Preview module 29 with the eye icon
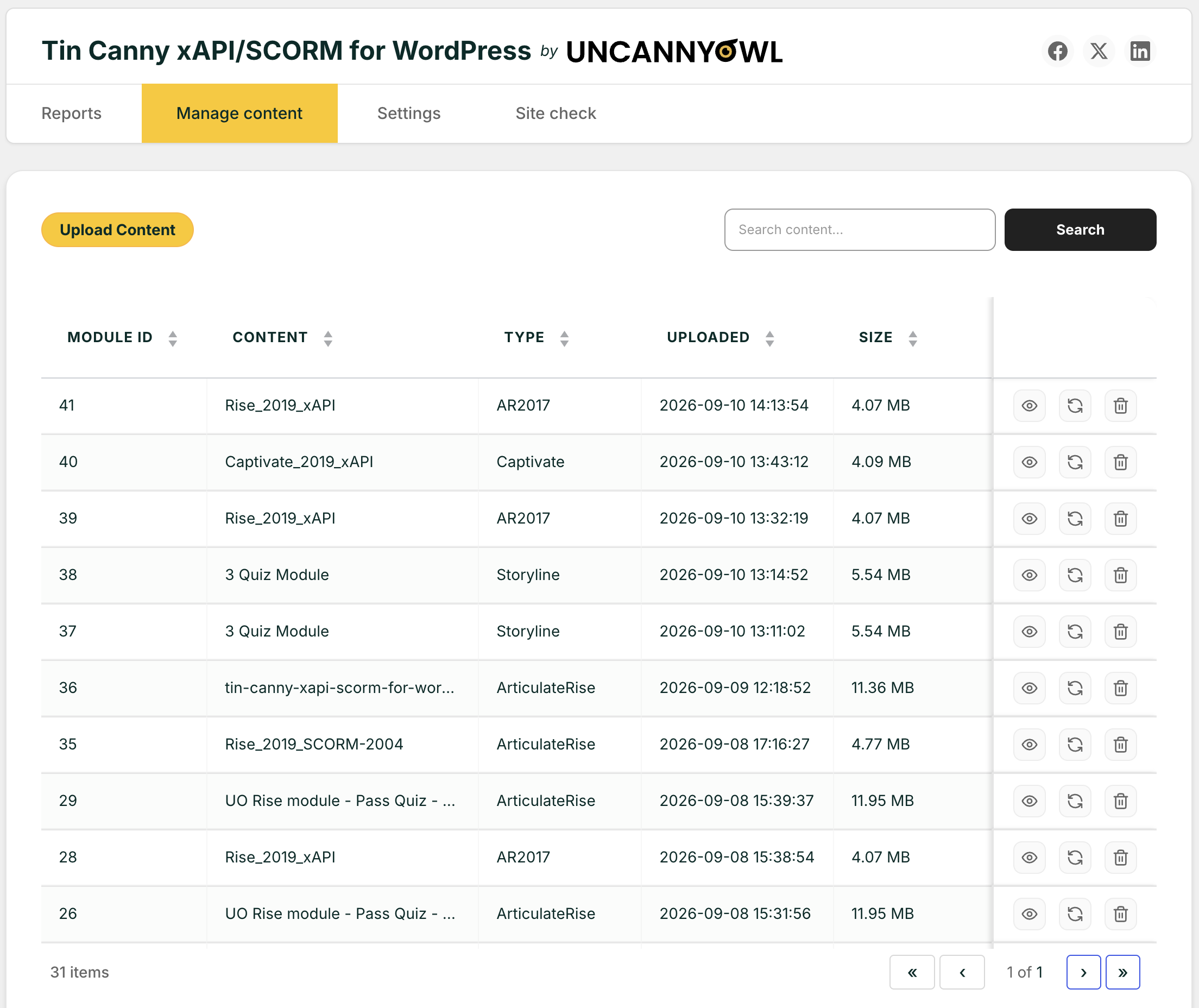This screenshot has height=1008, width=1199. pyautogui.click(x=1030, y=801)
